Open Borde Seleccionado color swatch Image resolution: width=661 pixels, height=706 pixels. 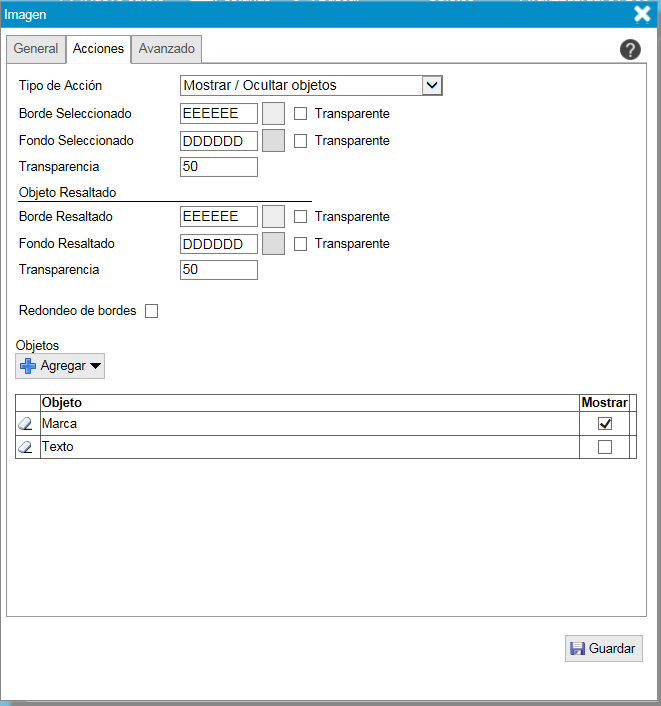coord(273,114)
